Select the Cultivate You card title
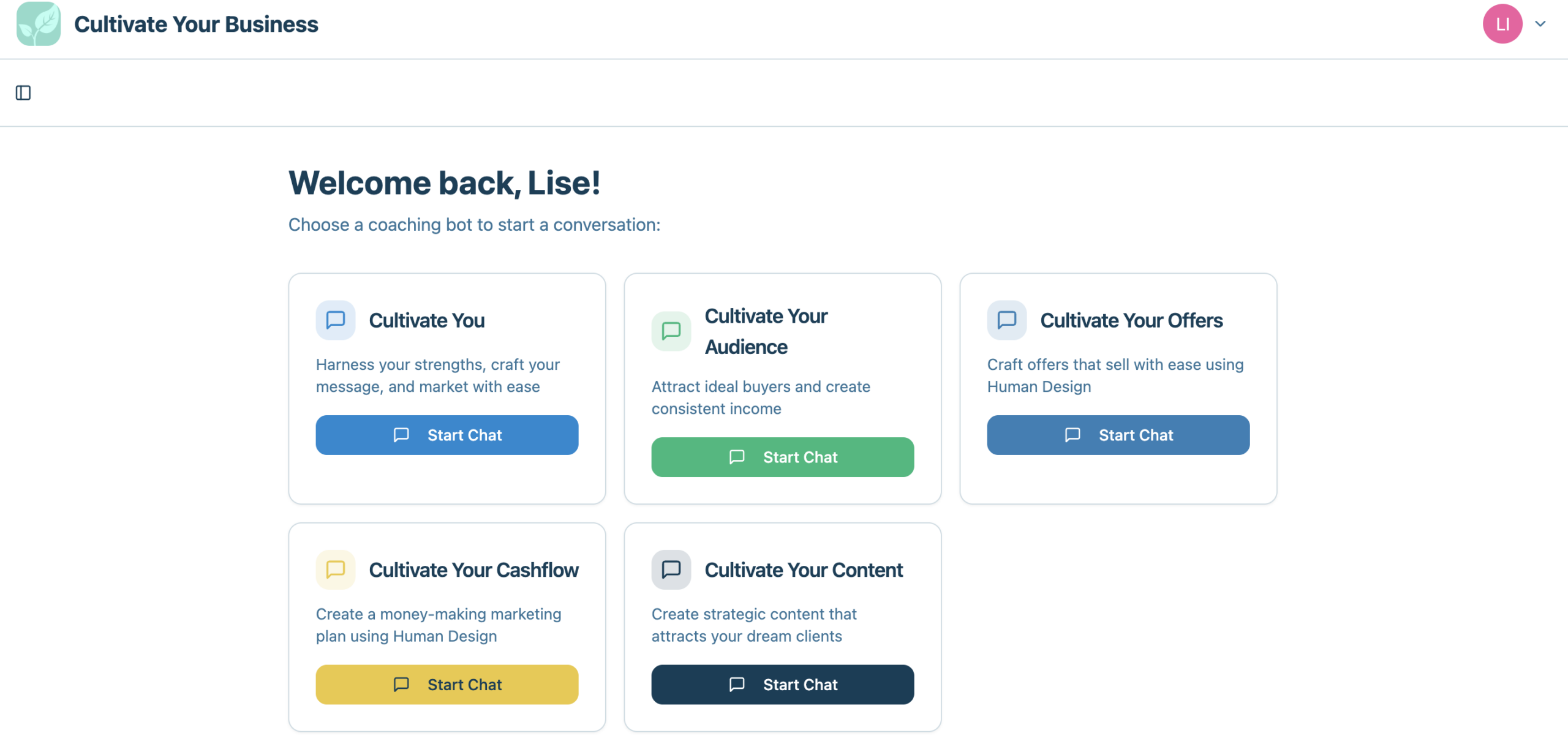The image size is (1568, 752). [427, 320]
